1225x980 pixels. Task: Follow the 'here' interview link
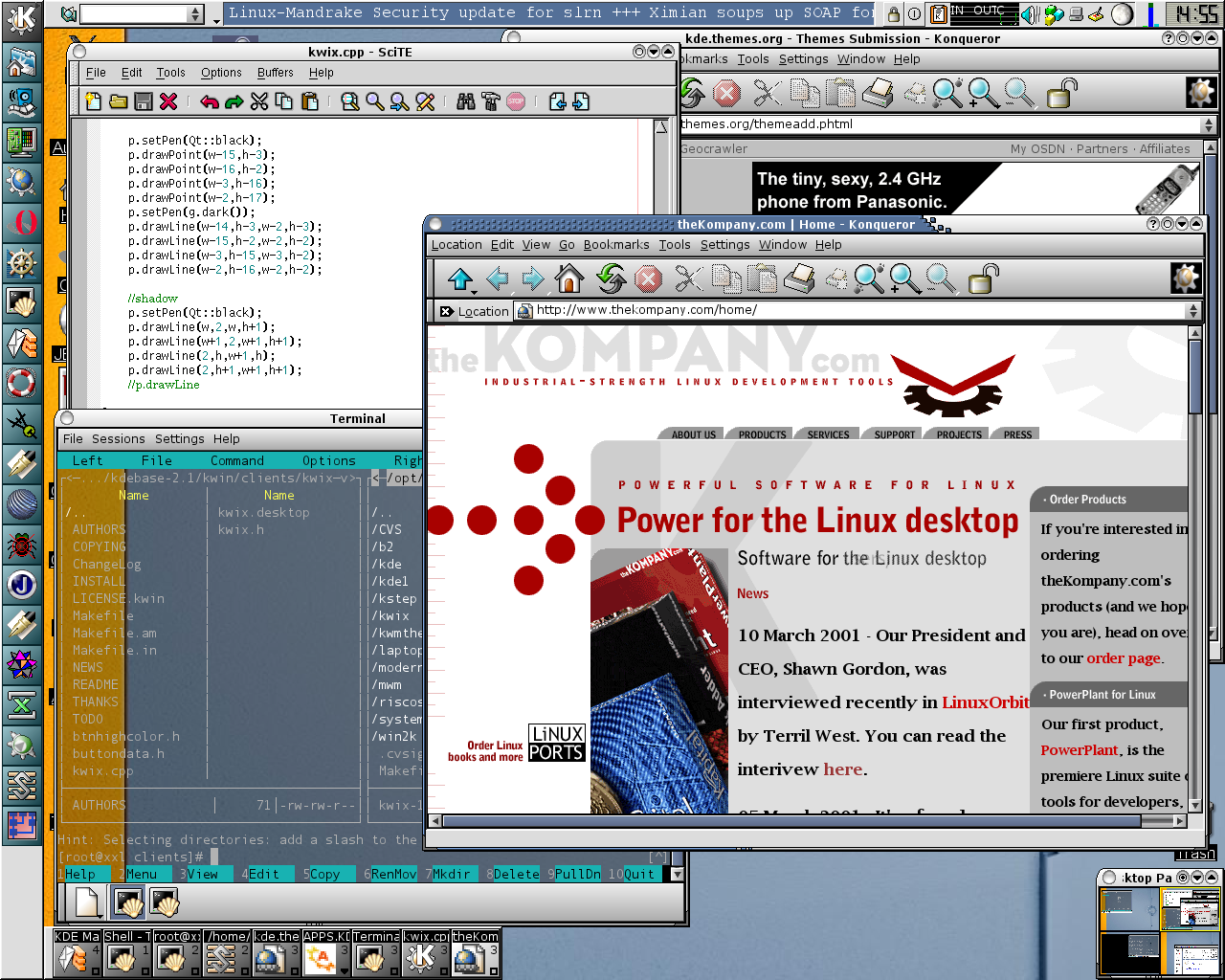(x=843, y=769)
